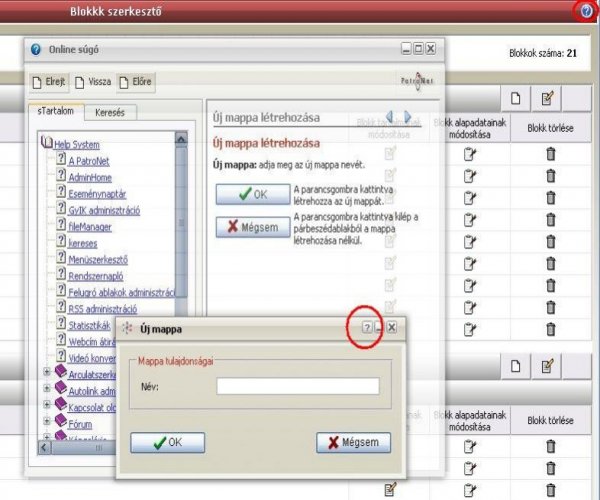The height and width of the screenshot is (500, 600).
Task: Click the new block page icon in top toolbar
Action: [x=516, y=98]
